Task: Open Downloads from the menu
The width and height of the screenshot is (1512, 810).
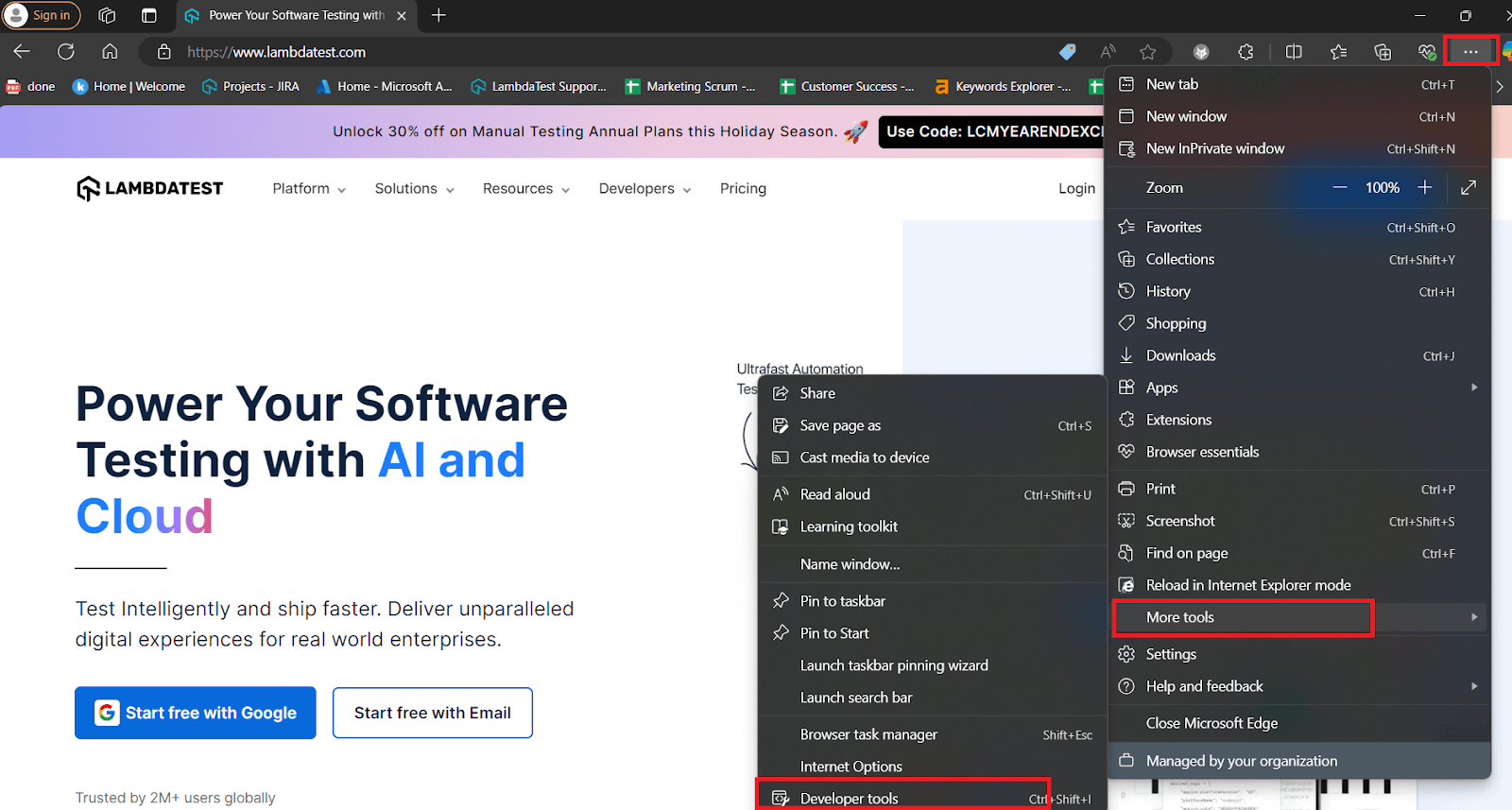Action: (x=1297, y=355)
